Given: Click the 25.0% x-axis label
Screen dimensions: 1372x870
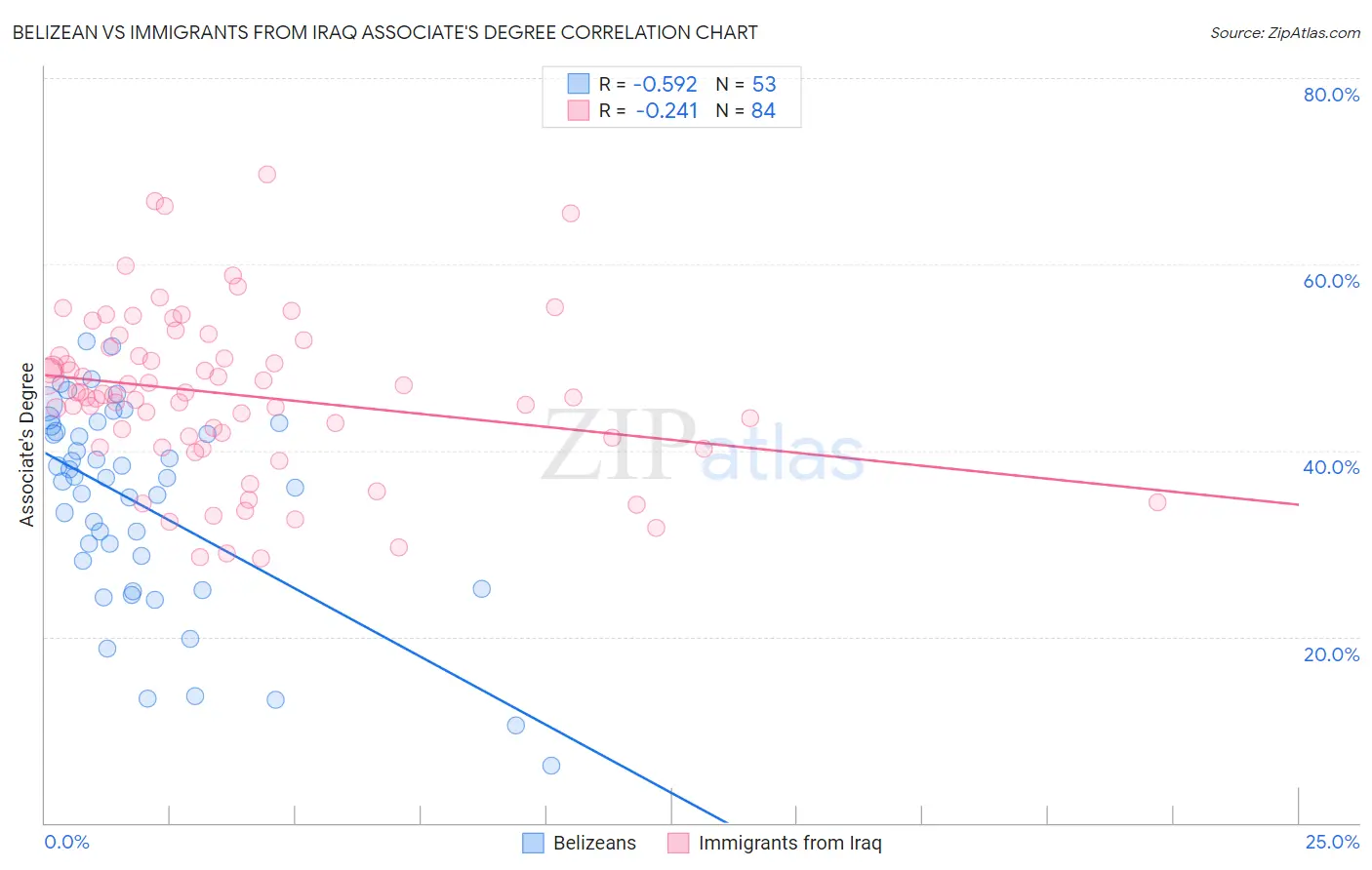Looking at the screenshot, I should tap(1332, 842).
